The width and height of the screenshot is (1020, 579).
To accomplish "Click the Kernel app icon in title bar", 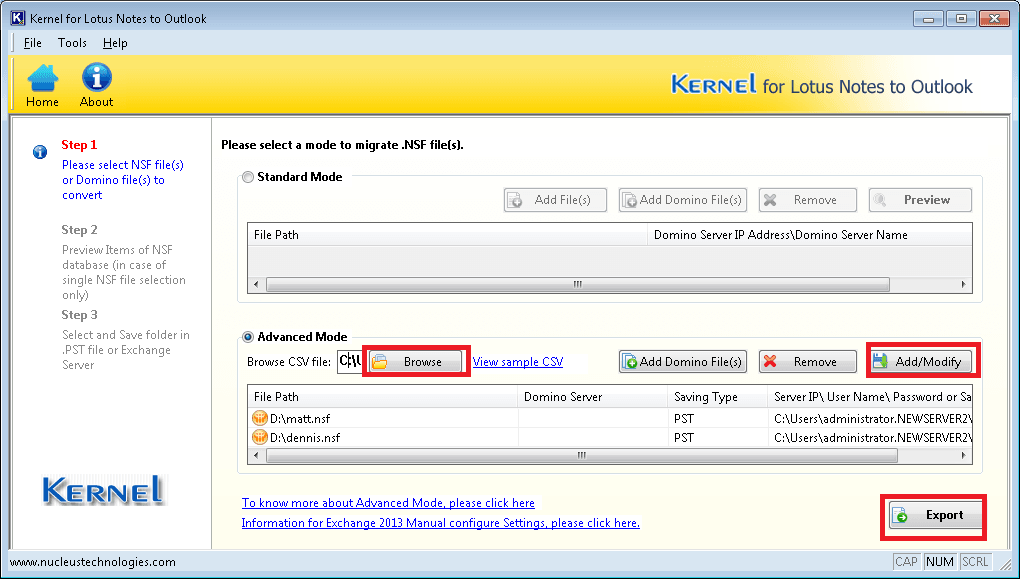I will tap(18, 18).
